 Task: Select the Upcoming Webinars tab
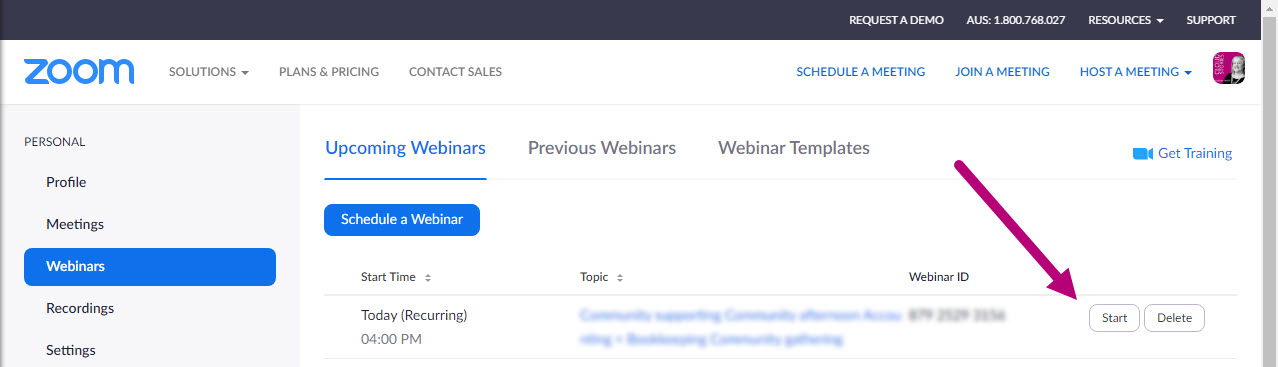405,148
